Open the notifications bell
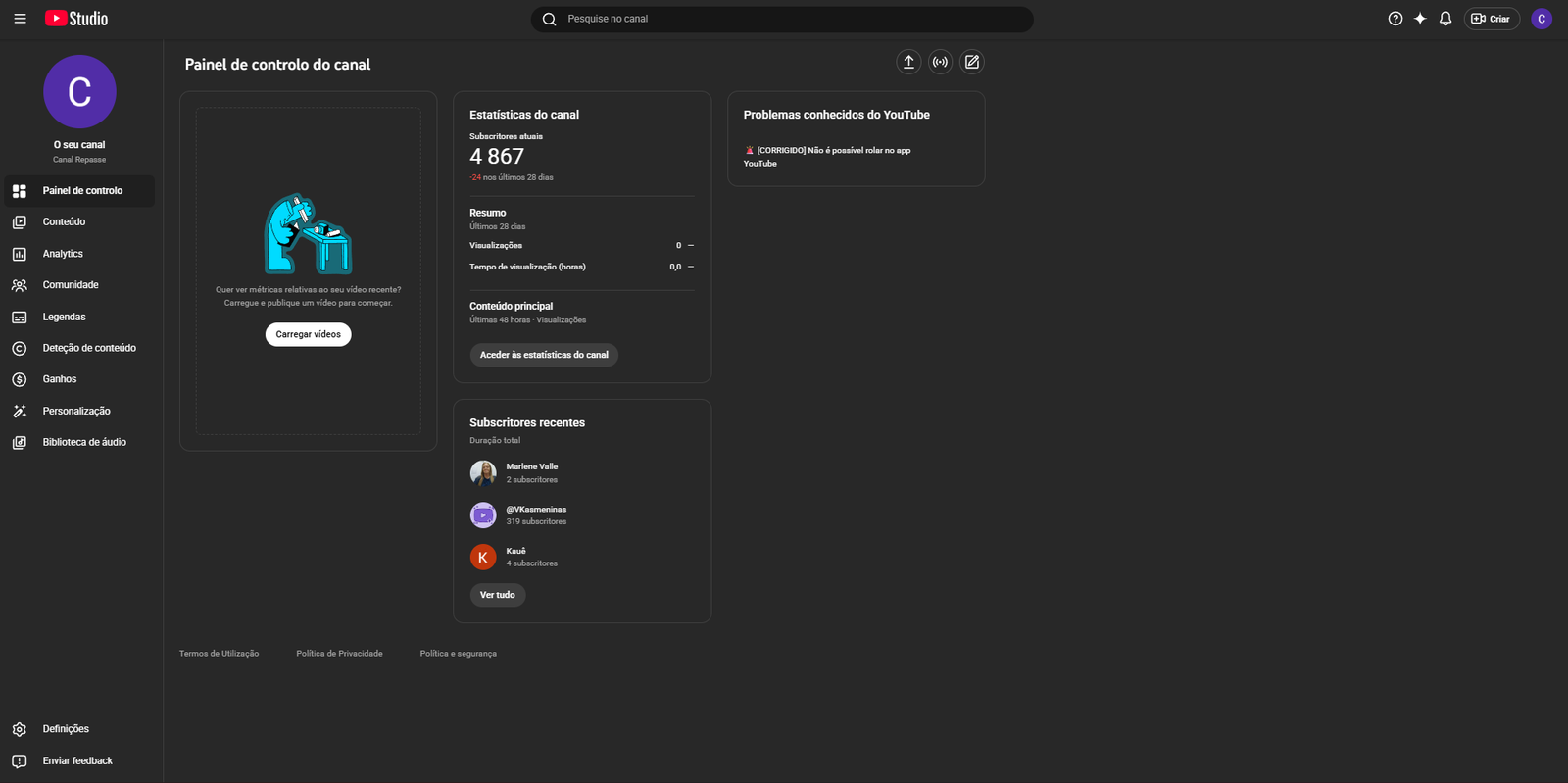Viewport: 1568px width, 783px height. pyautogui.click(x=1445, y=19)
